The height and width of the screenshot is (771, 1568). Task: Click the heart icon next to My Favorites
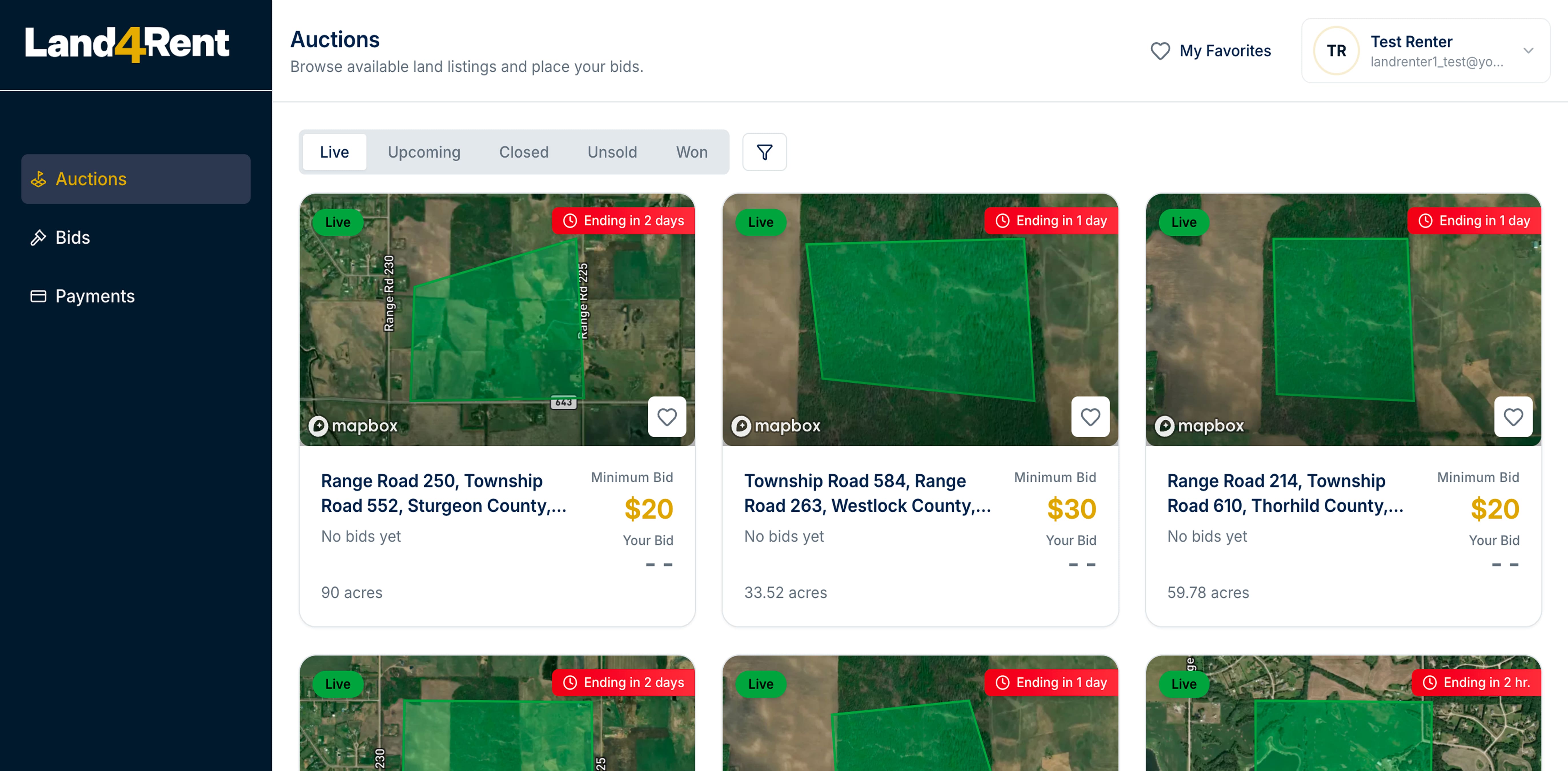pyautogui.click(x=1160, y=51)
